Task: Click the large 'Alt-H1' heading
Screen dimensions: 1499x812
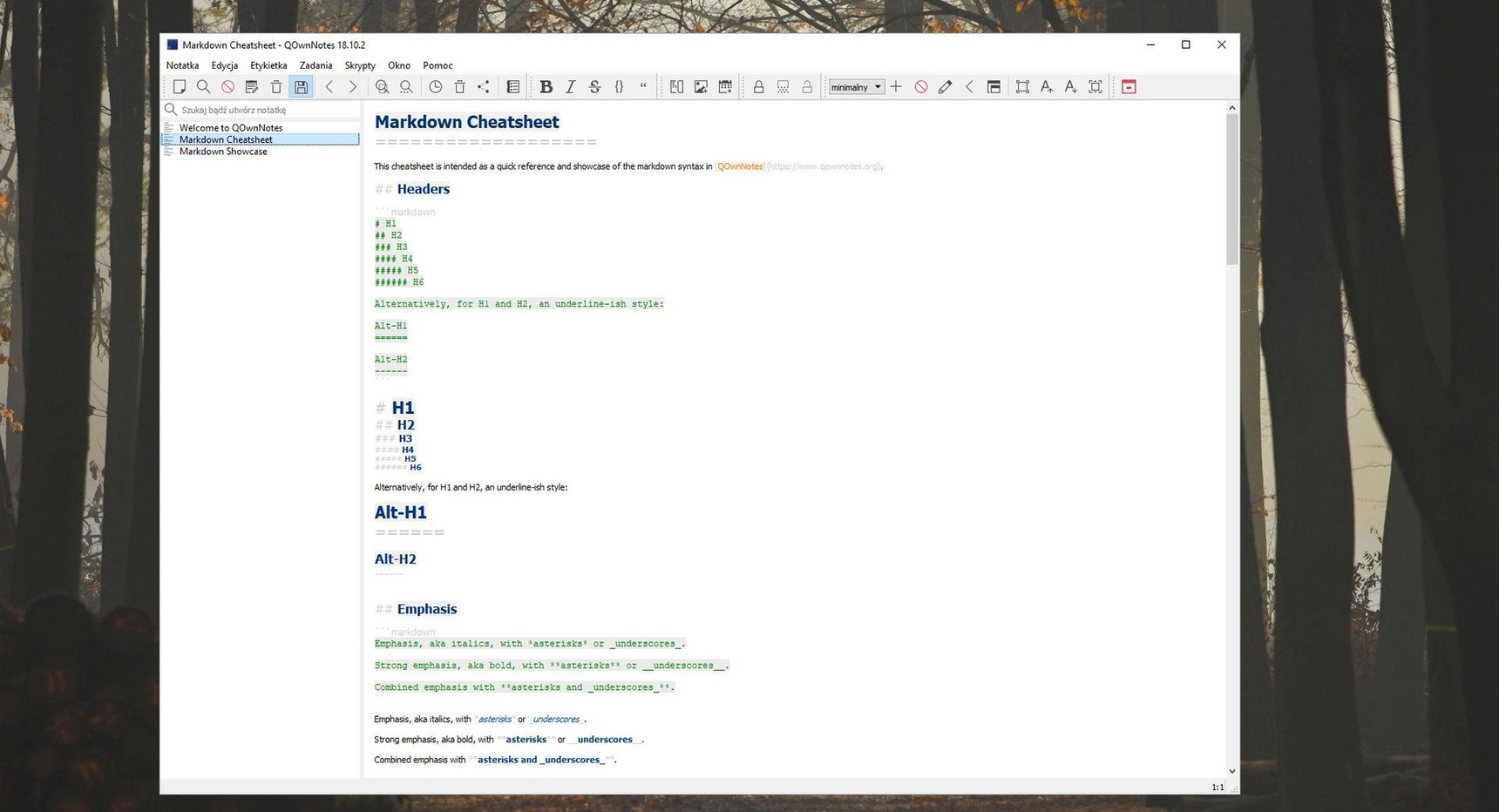Action: tap(401, 512)
